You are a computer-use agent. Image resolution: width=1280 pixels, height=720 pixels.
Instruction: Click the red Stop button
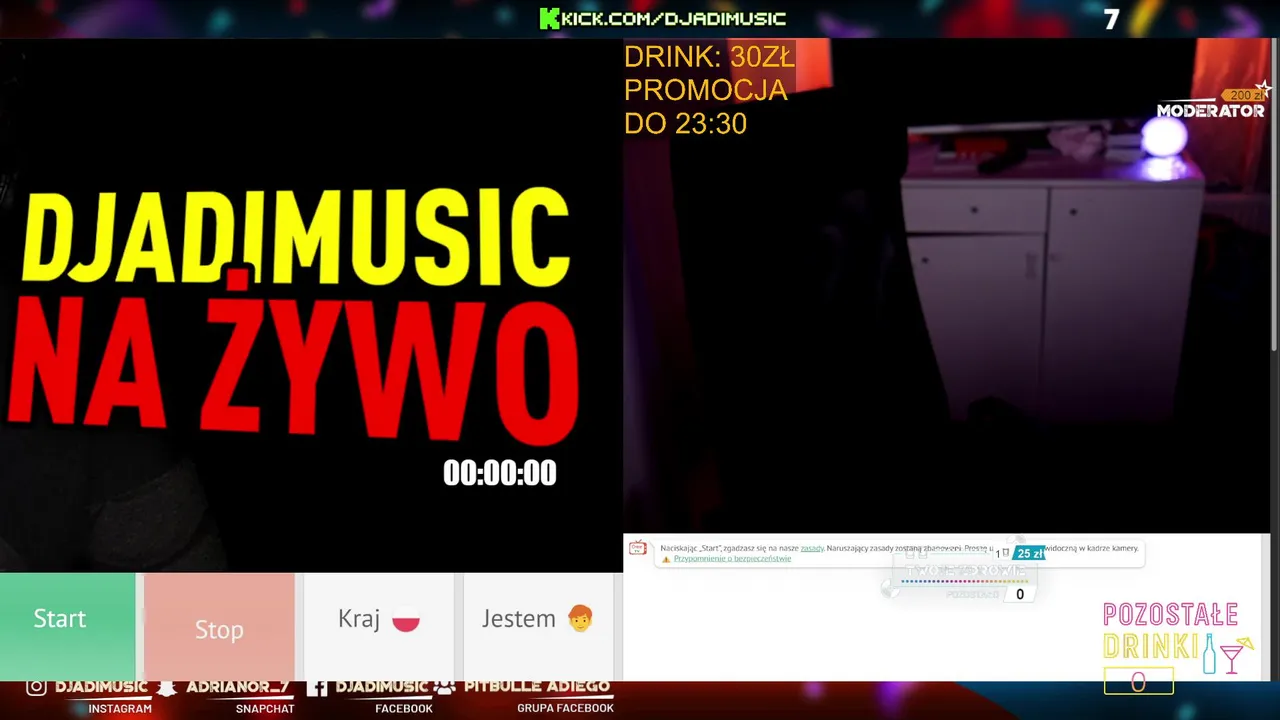219,627
